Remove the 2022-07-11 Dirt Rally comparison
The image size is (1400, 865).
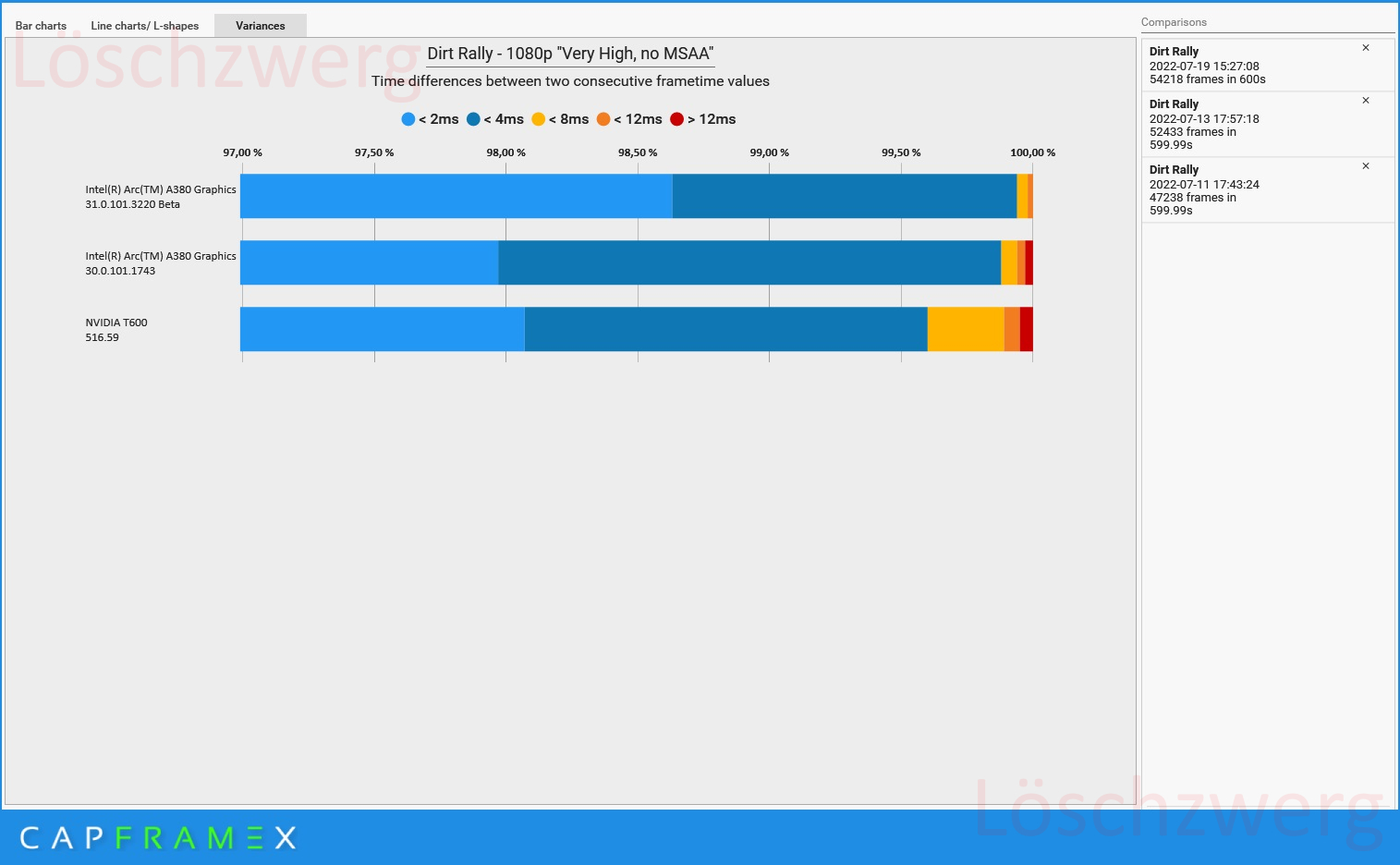tap(1366, 166)
